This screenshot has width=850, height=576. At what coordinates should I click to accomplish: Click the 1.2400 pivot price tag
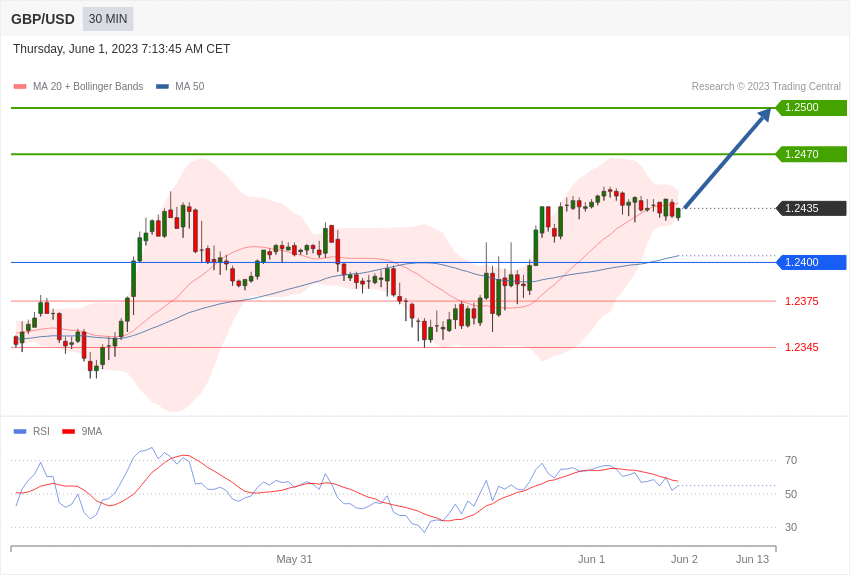811,263
